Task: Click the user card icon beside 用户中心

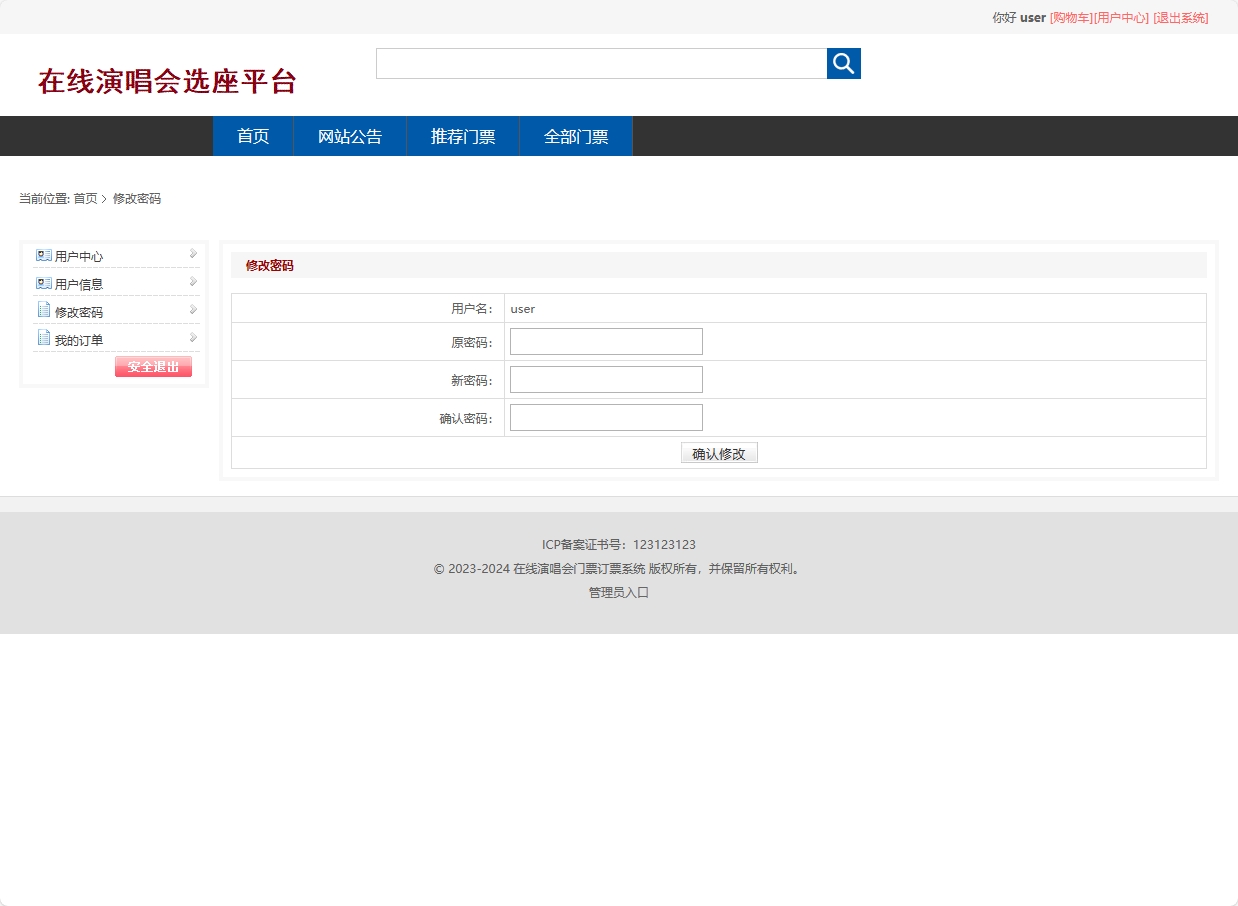Action: click(44, 255)
